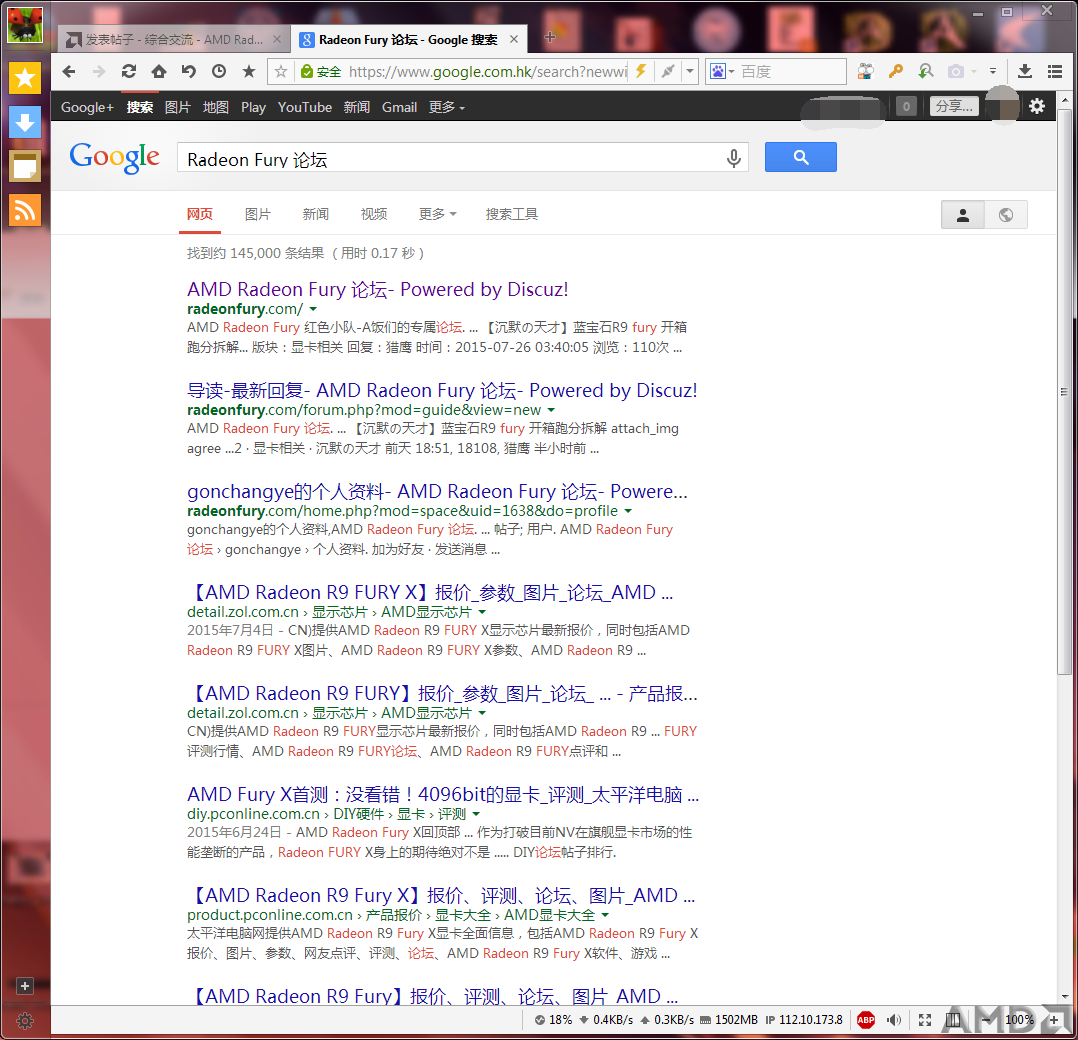Viewport: 1078px width, 1040px height.
Task: Select the 新闻 search results tab
Action: [x=316, y=214]
